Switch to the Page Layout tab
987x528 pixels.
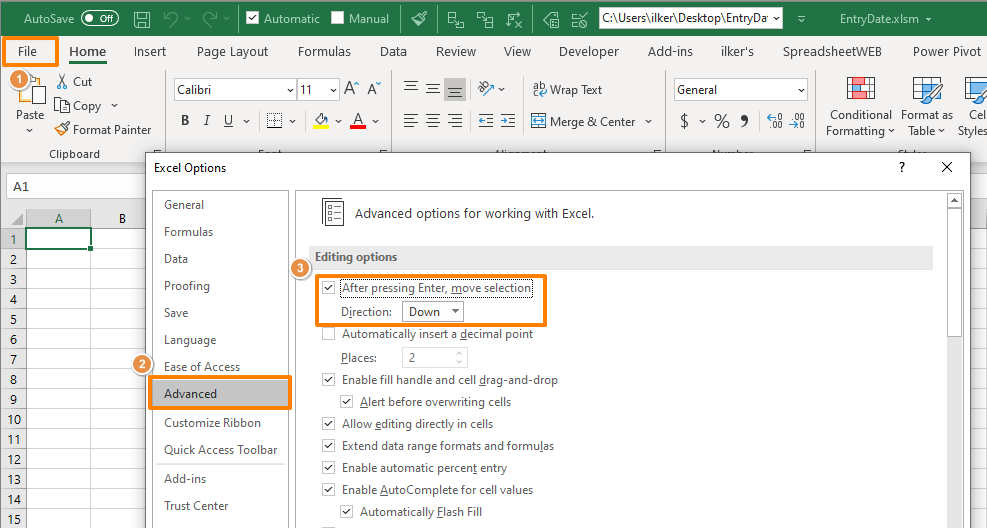pyautogui.click(x=232, y=52)
